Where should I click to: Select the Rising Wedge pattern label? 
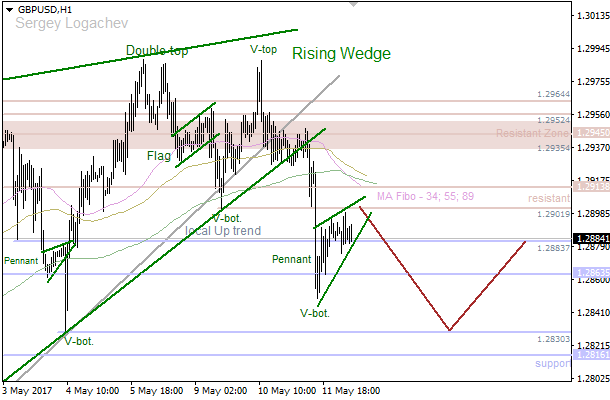340,54
